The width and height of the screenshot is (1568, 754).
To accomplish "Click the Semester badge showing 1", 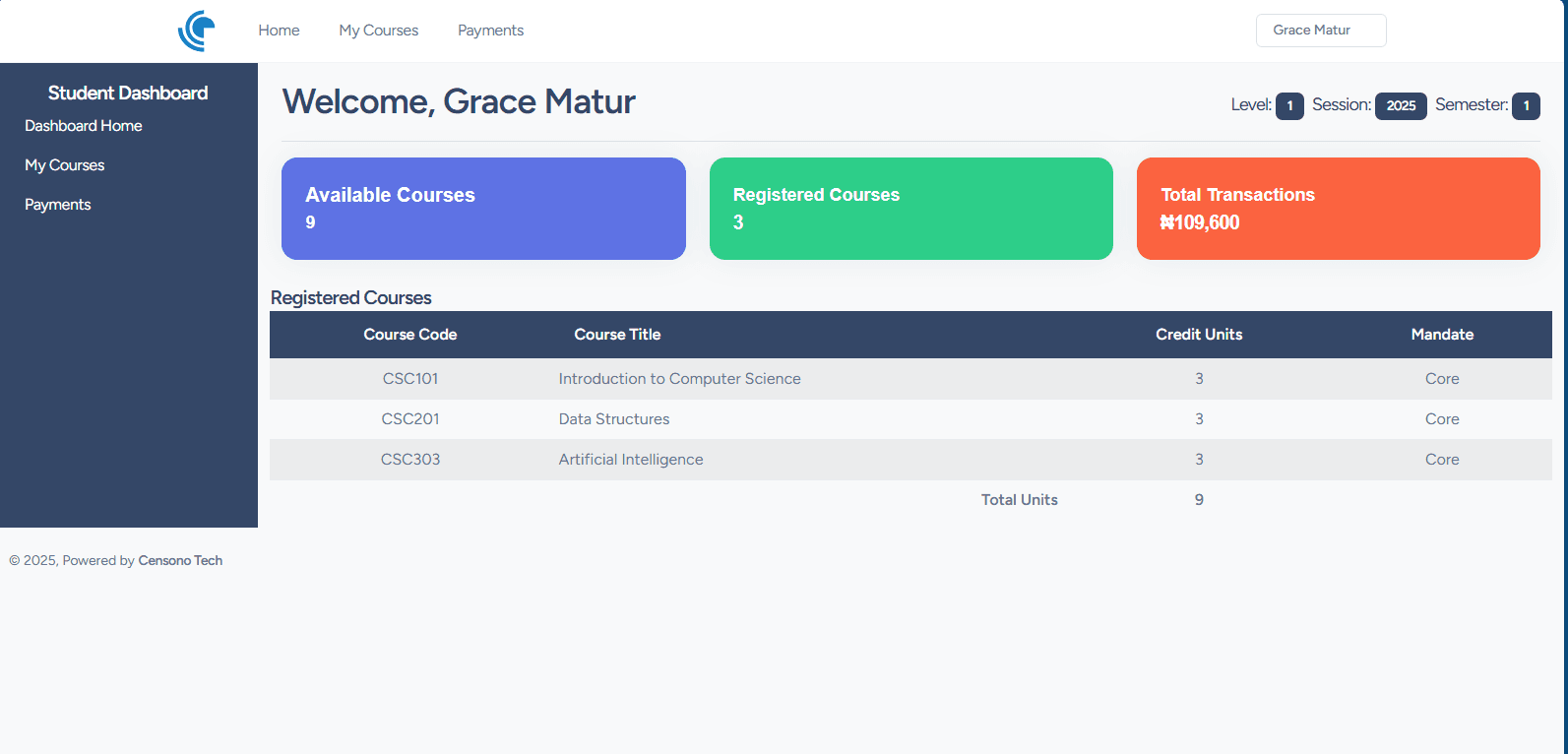I will [1526, 105].
